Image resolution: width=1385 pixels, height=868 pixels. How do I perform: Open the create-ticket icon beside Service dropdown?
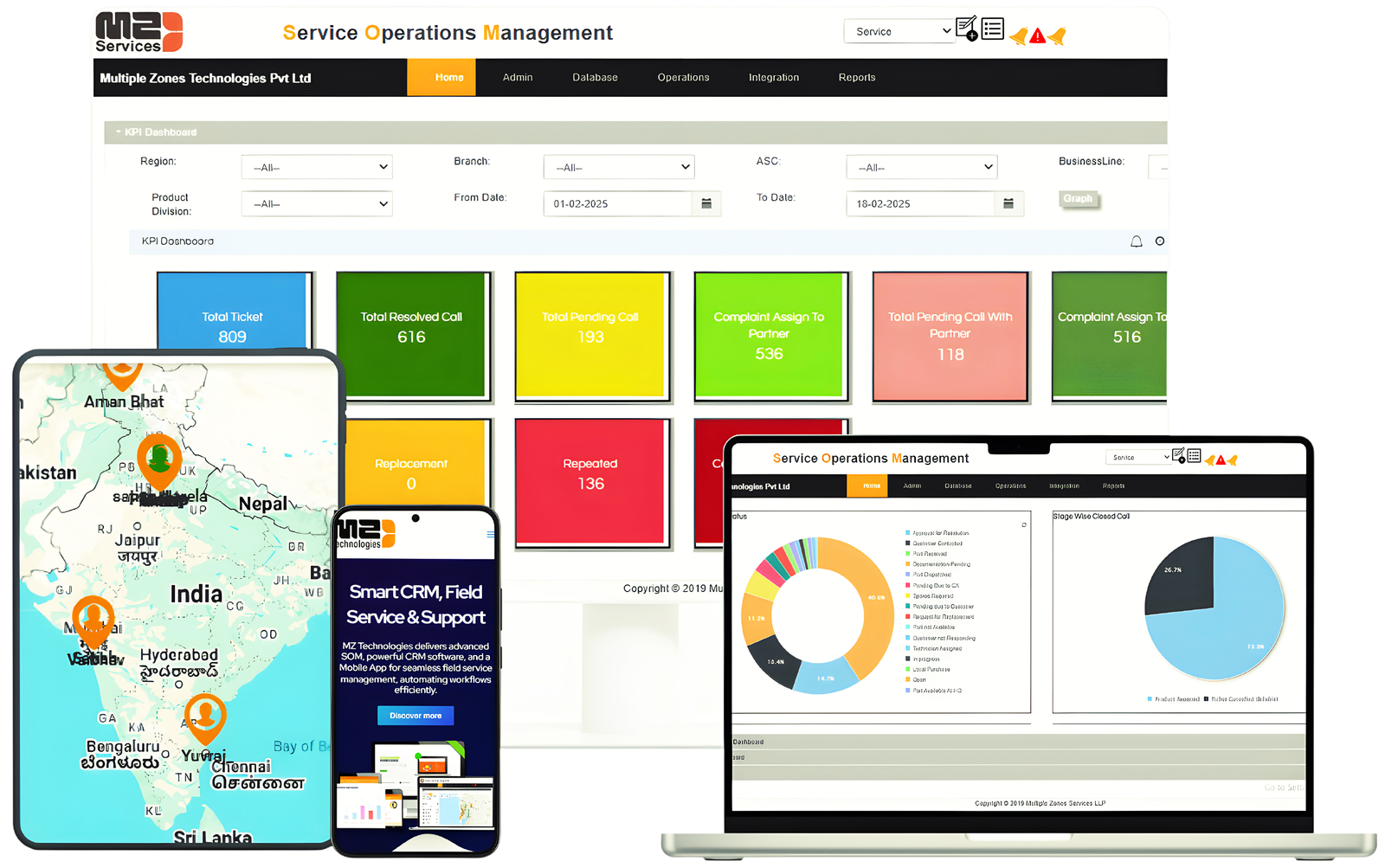967,29
